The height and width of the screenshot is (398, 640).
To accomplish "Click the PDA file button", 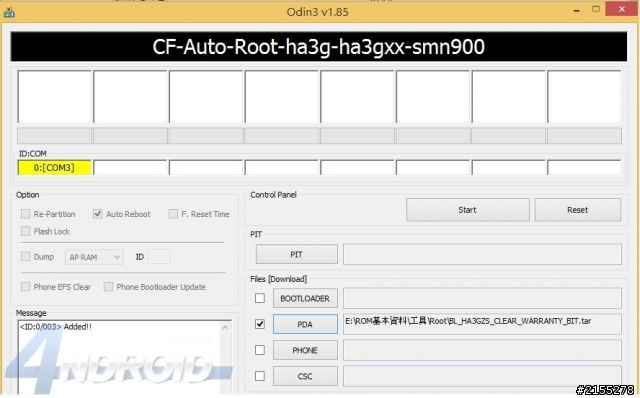I will coord(305,324).
